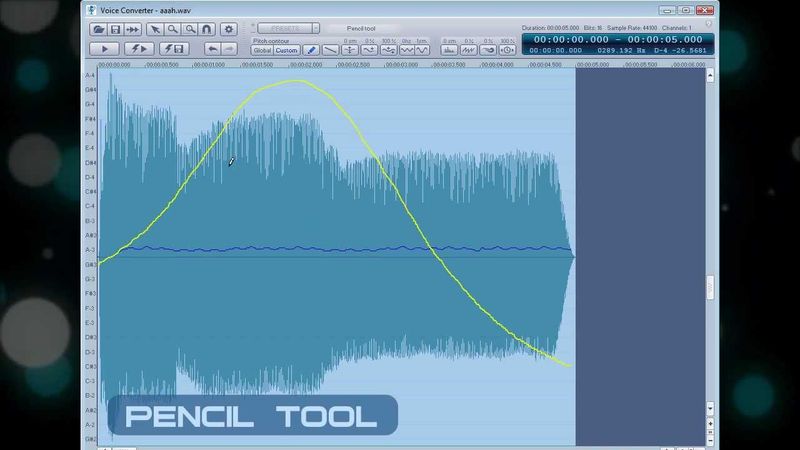Click the help pin icon in top right
Image resolution: width=800 pixels, height=450 pixels.
click(x=709, y=24)
